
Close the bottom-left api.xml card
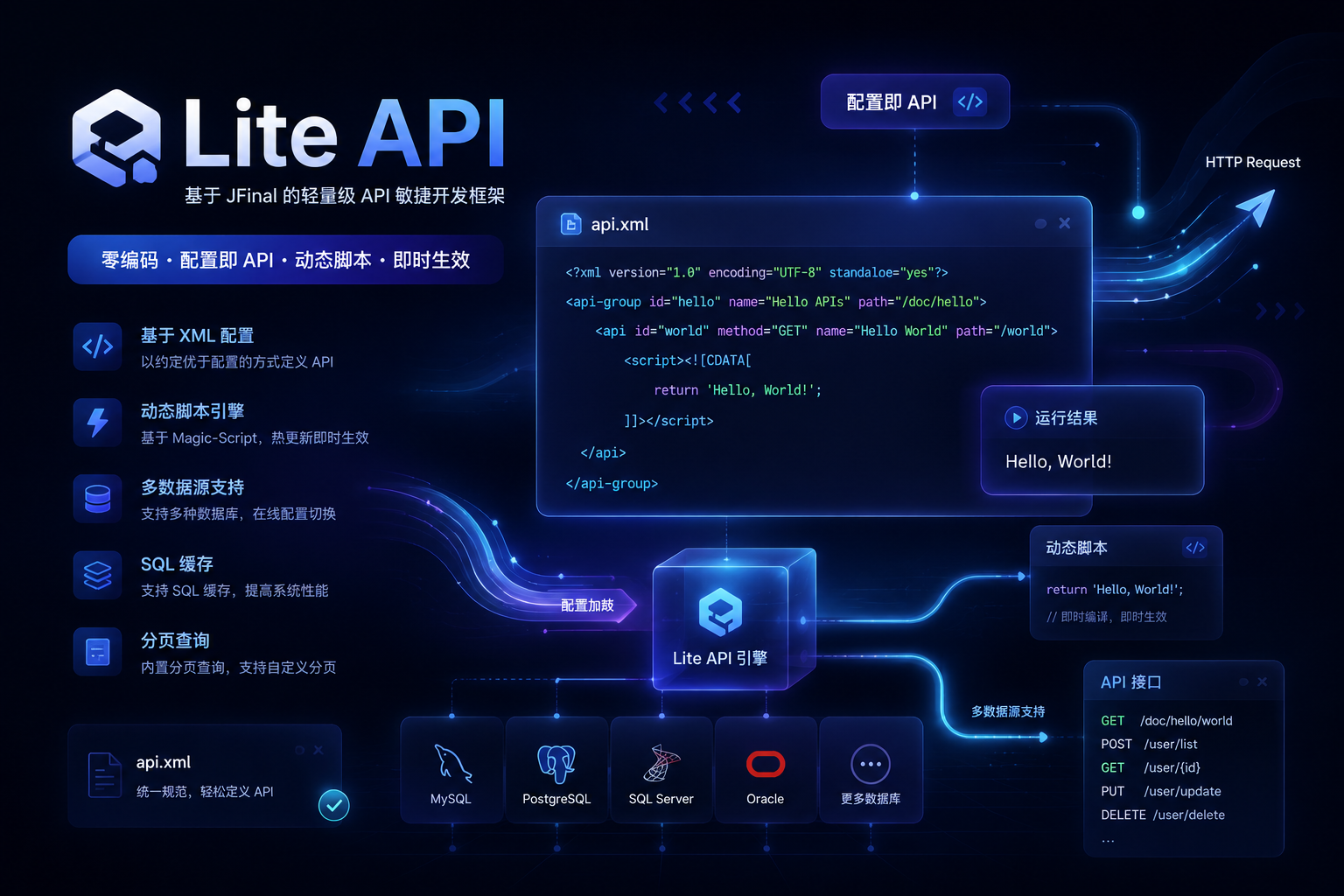coord(318,750)
